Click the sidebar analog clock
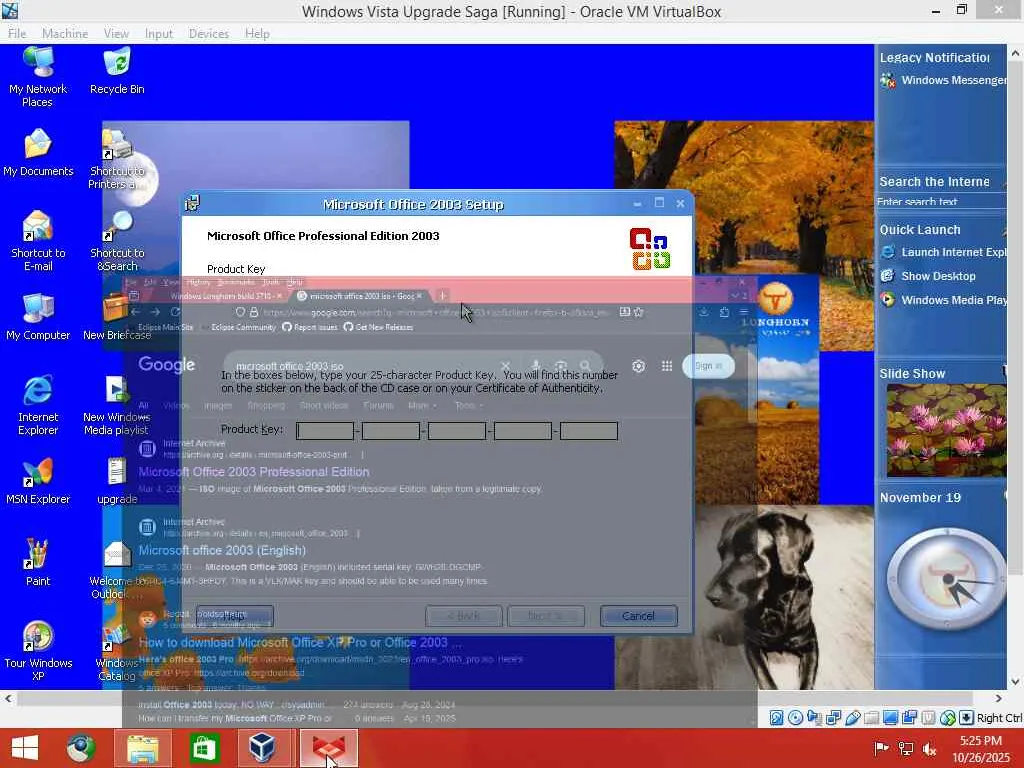 point(946,579)
